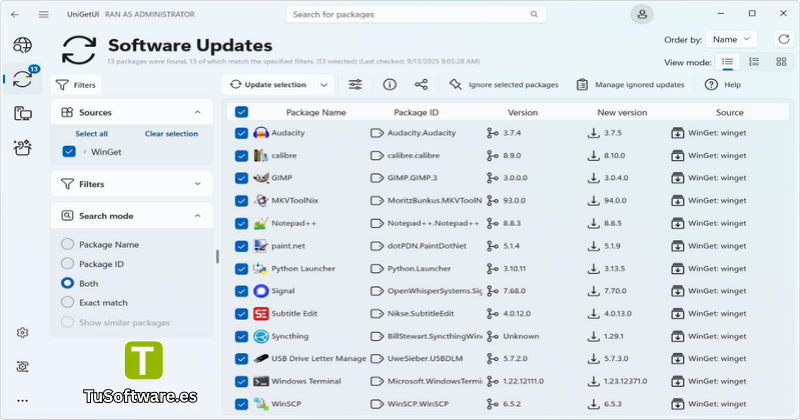Click Update selection button

(268, 85)
